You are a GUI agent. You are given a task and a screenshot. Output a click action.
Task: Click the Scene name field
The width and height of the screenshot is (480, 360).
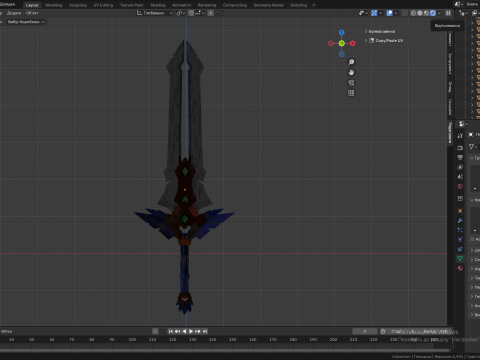pyautogui.click(x=472, y=4)
